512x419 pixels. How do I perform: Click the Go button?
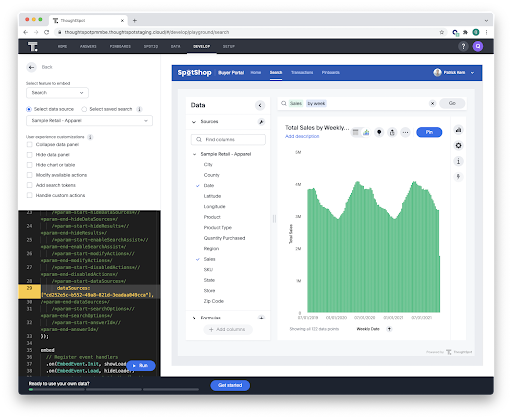tap(452, 103)
